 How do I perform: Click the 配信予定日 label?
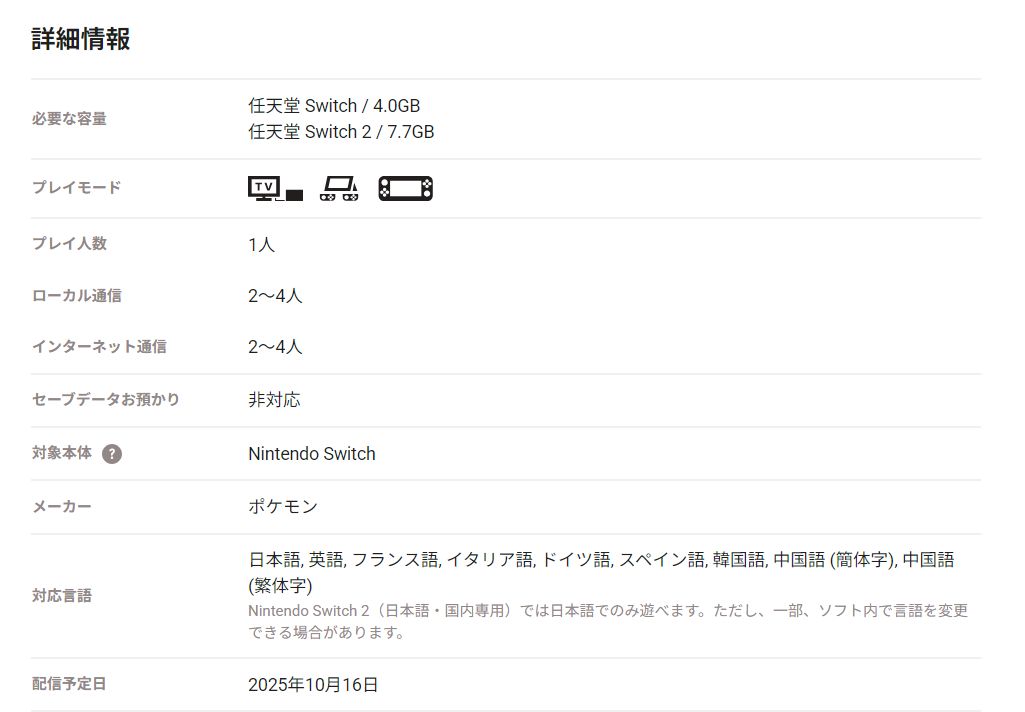click(x=69, y=684)
